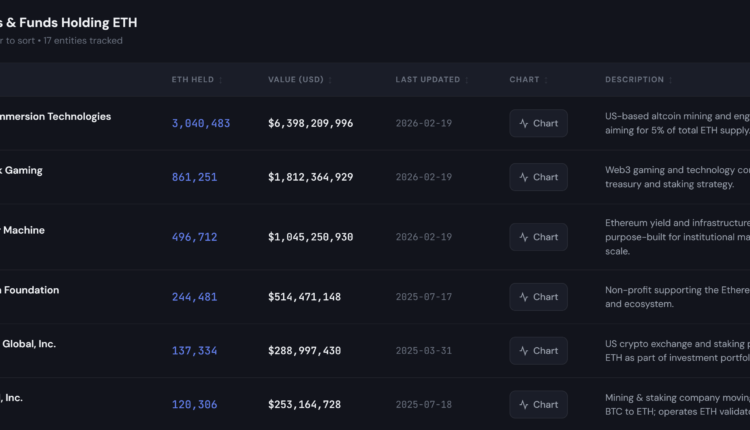The height and width of the screenshot is (430, 750).
Task: Click the sort icon beside ETH HELD header
Action: pyautogui.click(x=222, y=80)
